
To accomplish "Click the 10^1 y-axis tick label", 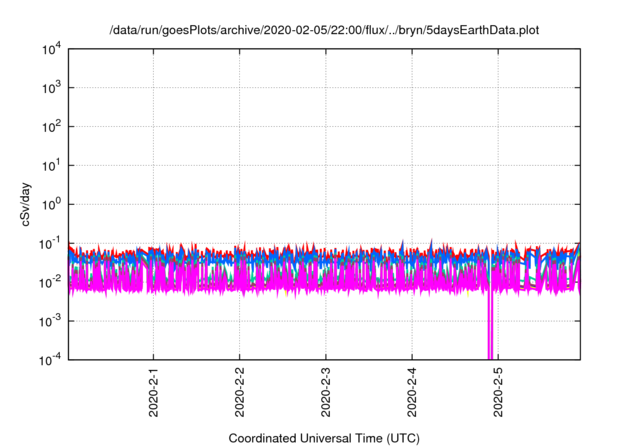I will (x=51, y=166).
